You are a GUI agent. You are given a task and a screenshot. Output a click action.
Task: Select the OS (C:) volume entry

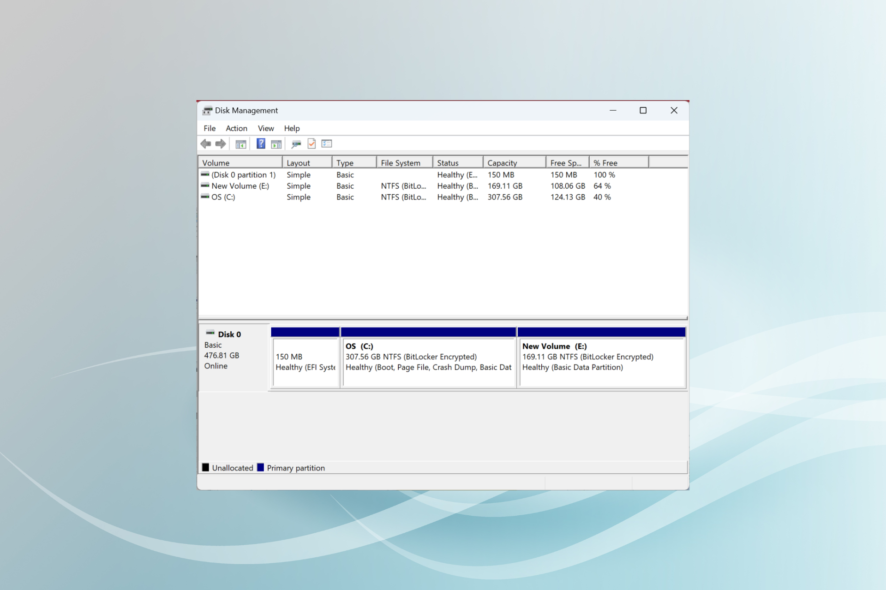(x=222, y=197)
